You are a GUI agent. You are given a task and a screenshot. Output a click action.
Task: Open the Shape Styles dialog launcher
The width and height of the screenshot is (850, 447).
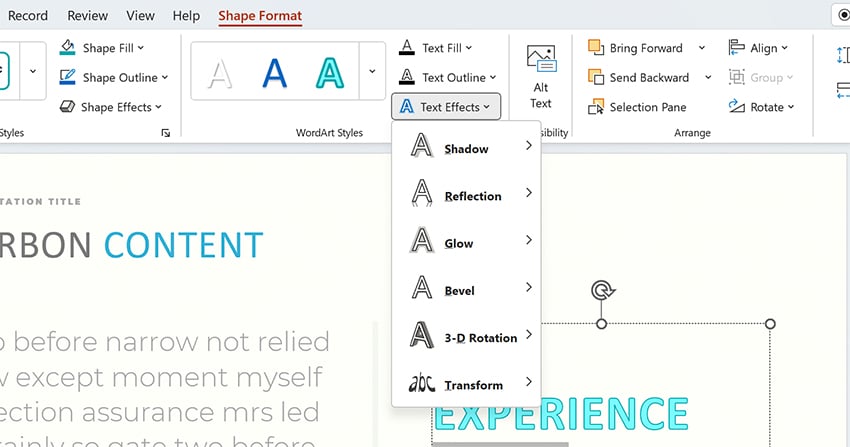tap(165, 132)
